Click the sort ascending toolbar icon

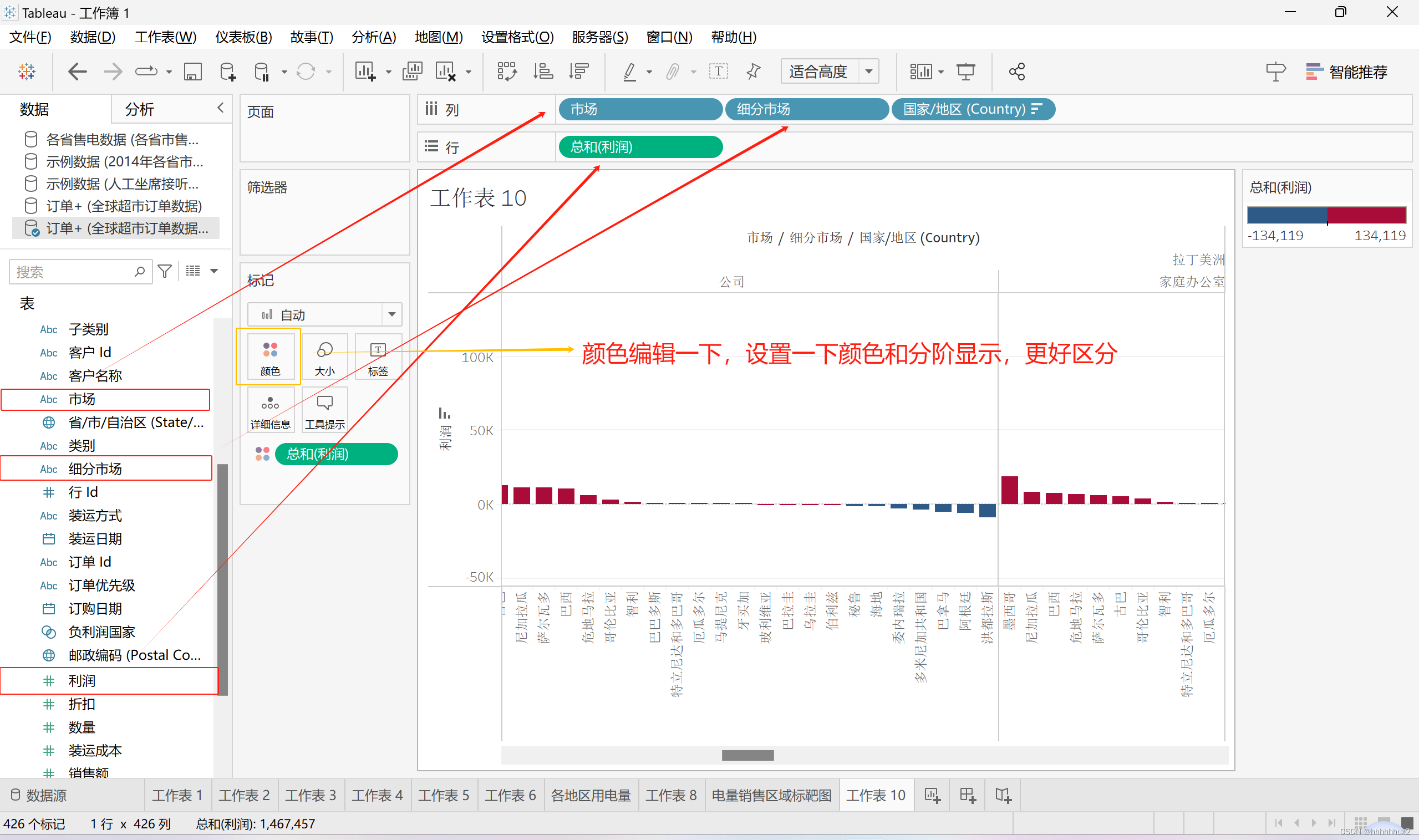pyautogui.click(x=543, y=72)
